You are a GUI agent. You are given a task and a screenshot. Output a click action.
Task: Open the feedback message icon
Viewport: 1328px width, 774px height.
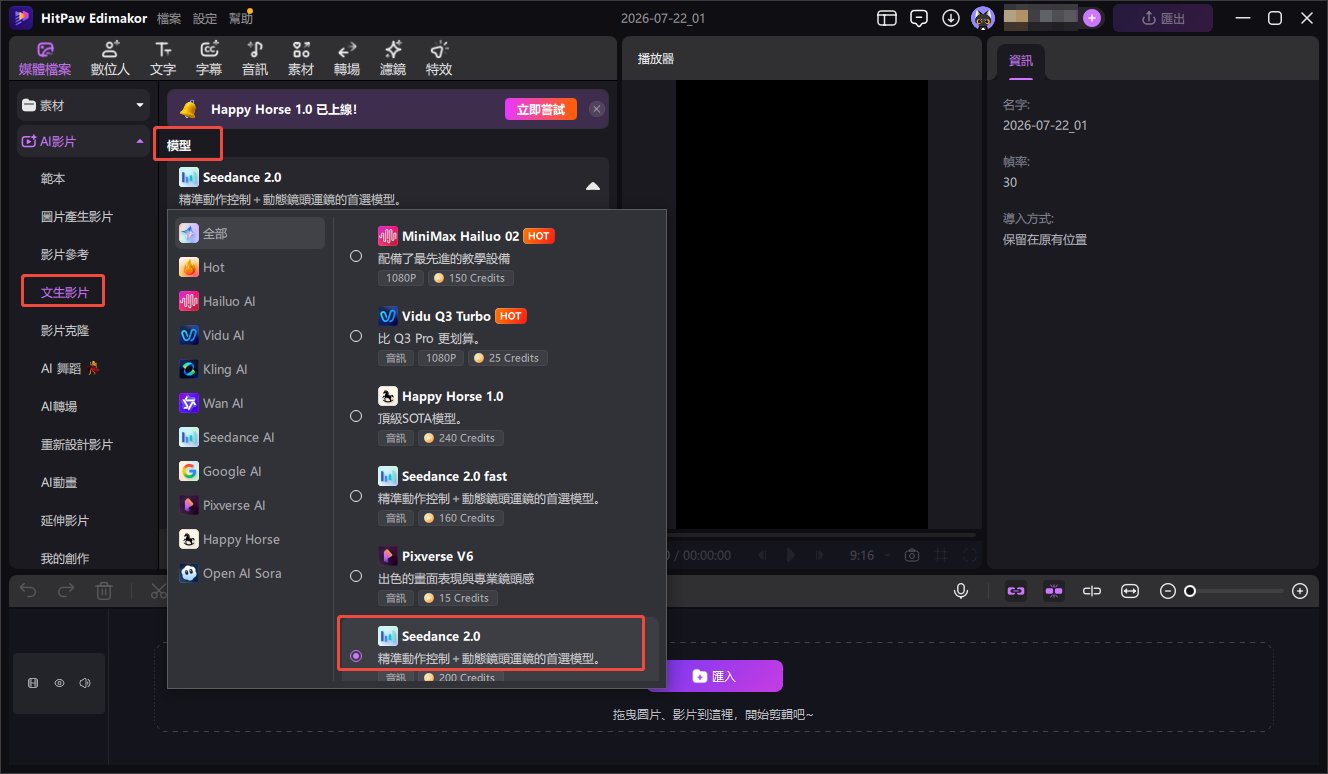pyautogui.click(x=918, y=18)
